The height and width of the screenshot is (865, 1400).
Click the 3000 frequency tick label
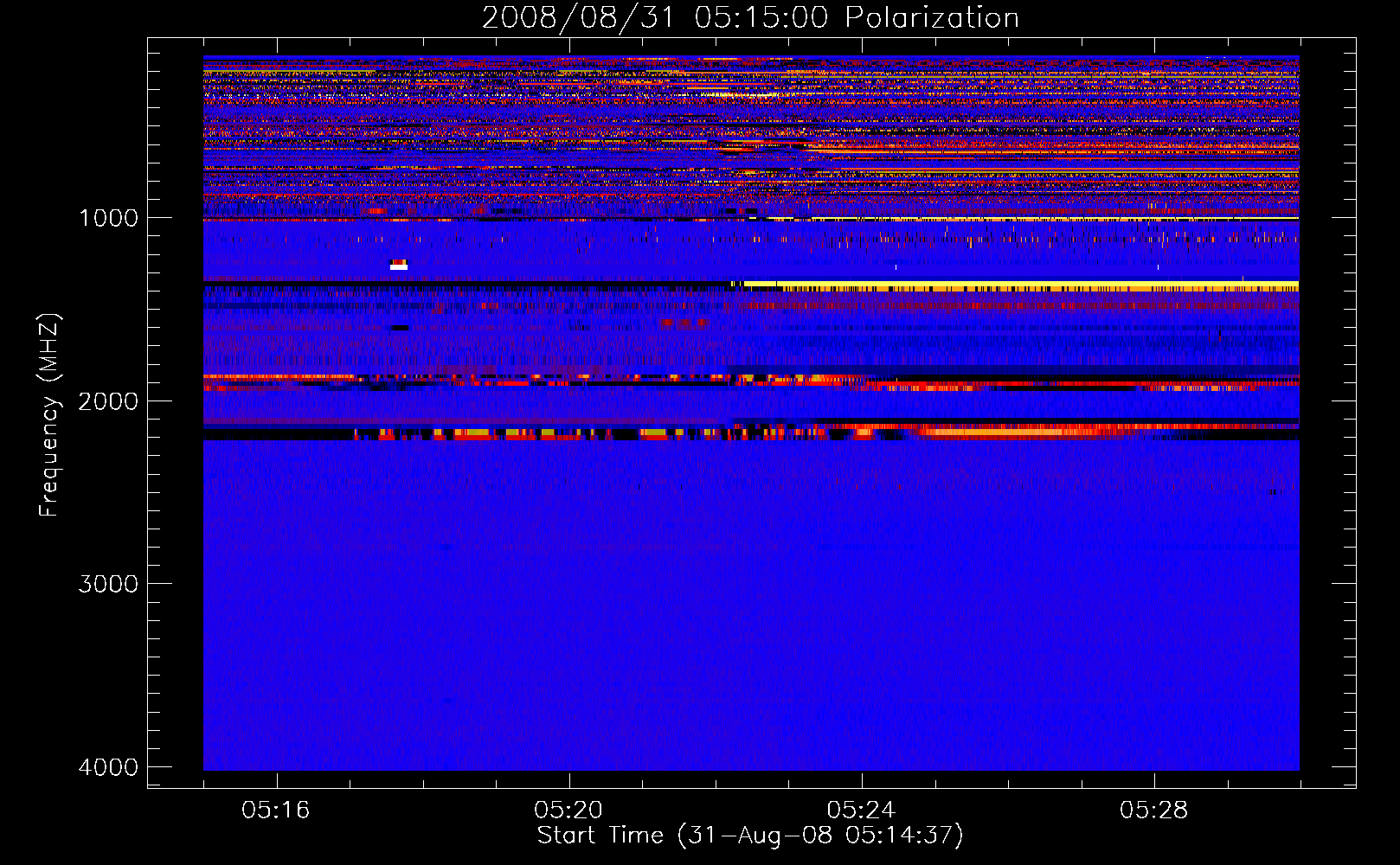[109, 584]
